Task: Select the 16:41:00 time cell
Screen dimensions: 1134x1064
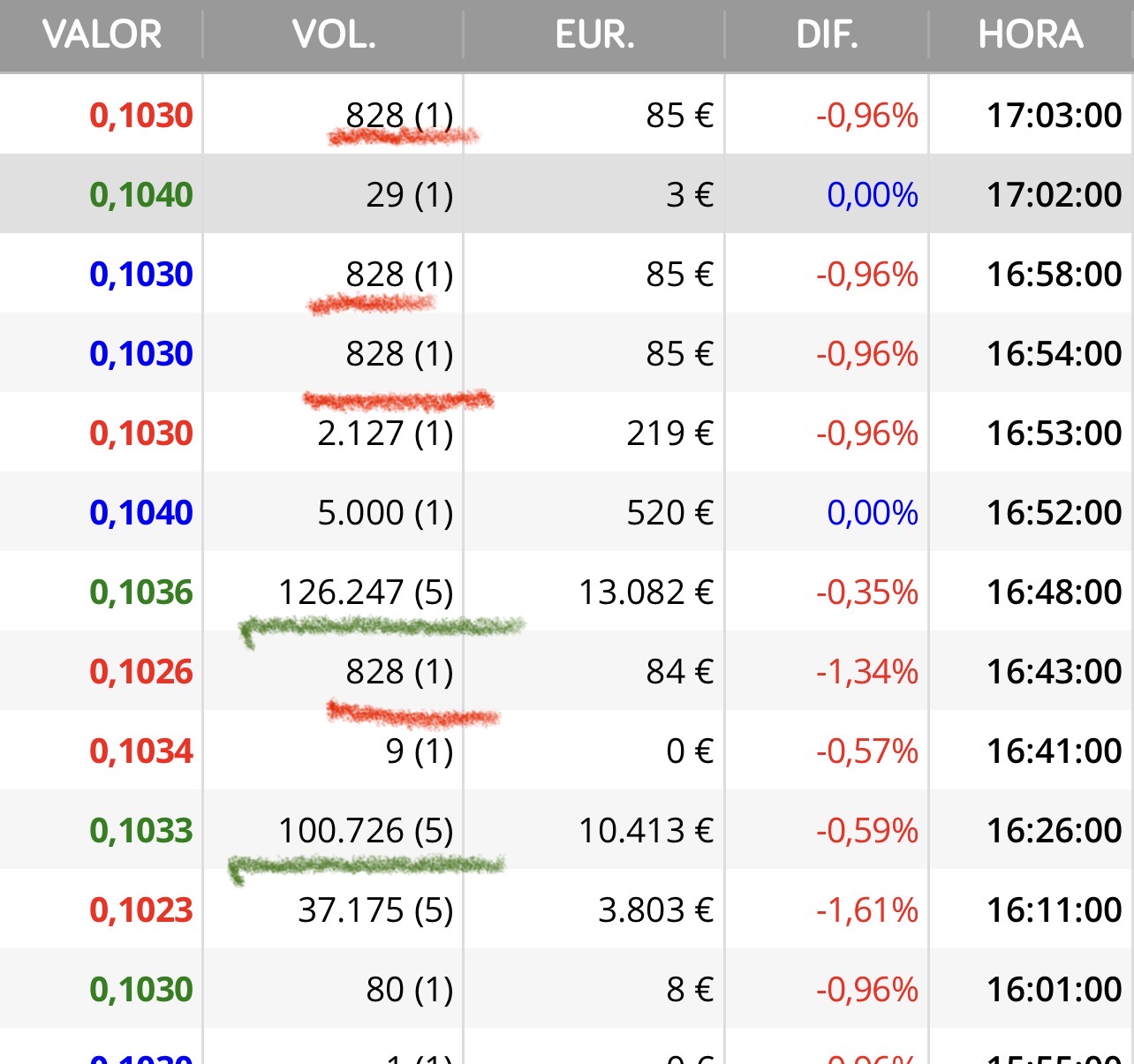Action: pos(1054,751)
